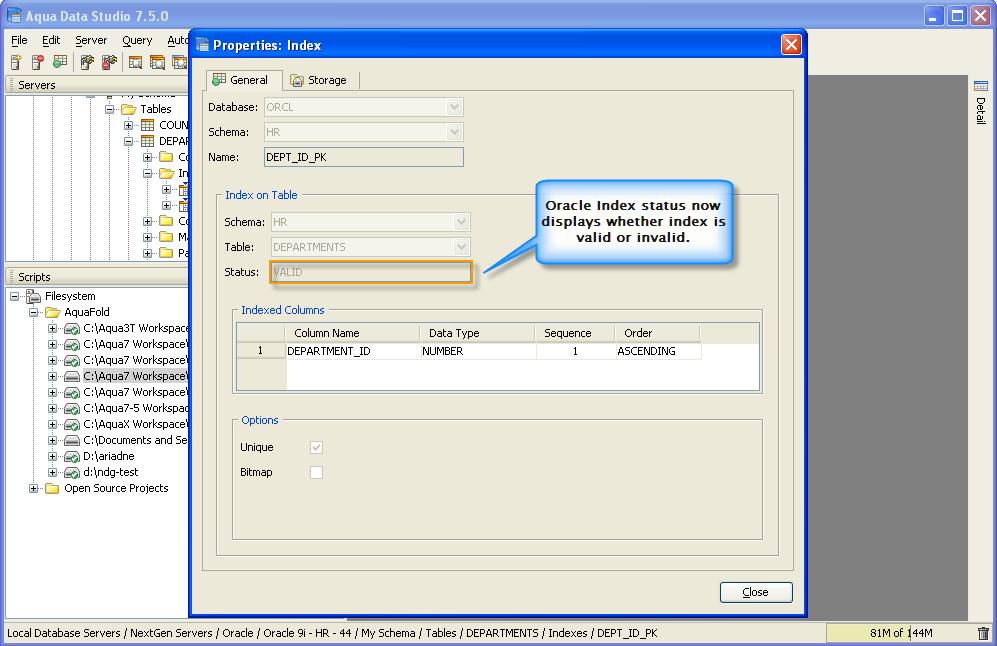Collapse the AquaFold folder node

[x=33, y=312]
